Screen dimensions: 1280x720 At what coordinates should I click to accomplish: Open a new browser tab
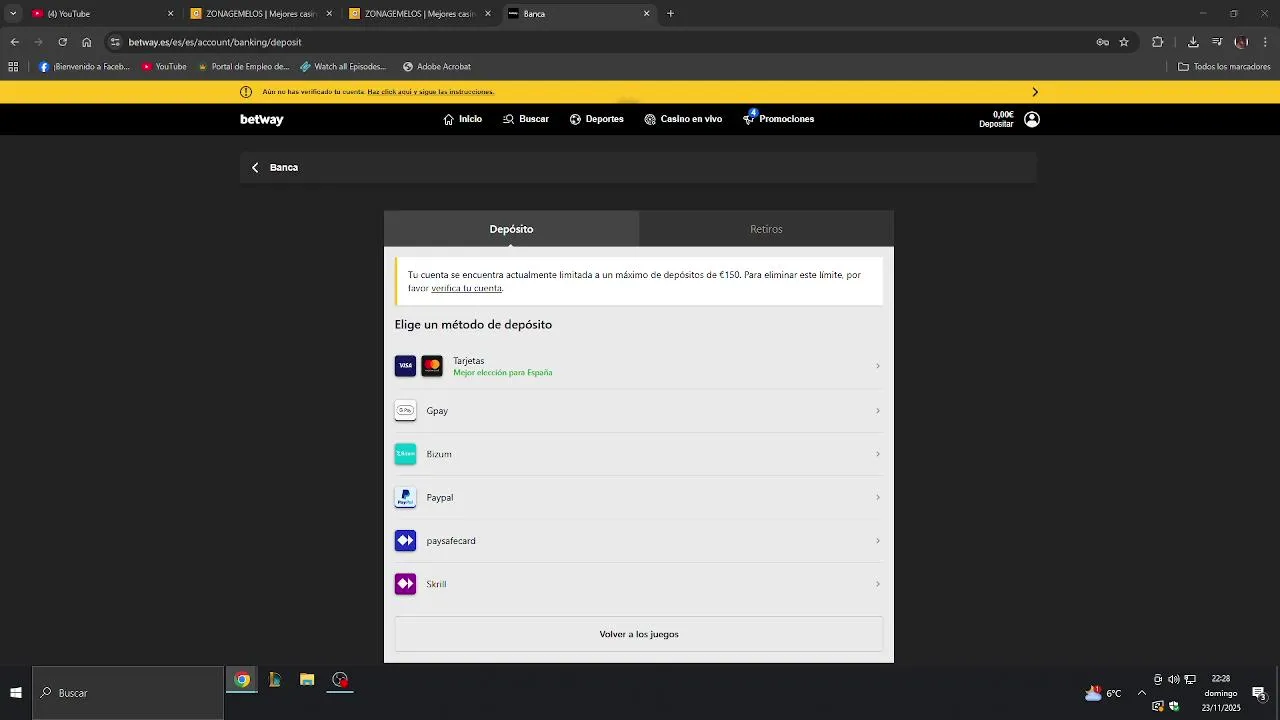point(670,14)
